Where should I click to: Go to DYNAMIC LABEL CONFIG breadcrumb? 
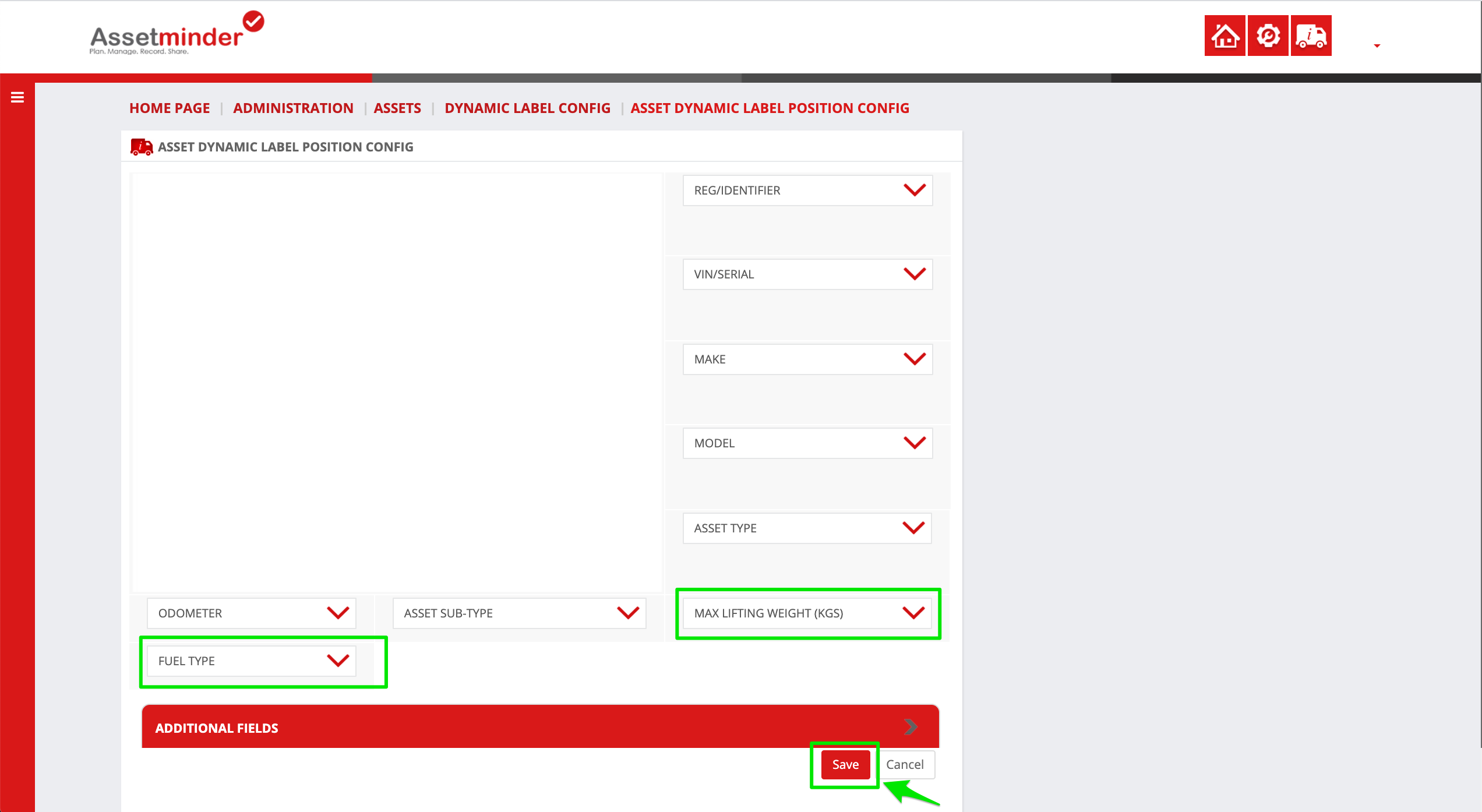[x=527, y=108]
